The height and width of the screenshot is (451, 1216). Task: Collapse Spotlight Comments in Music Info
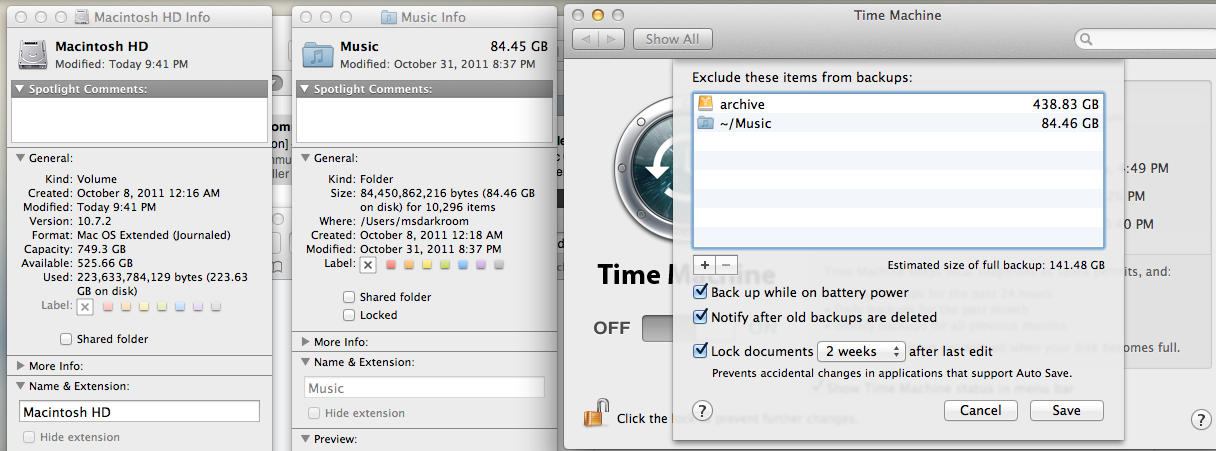pyautogui.click(x=306, y=89)
